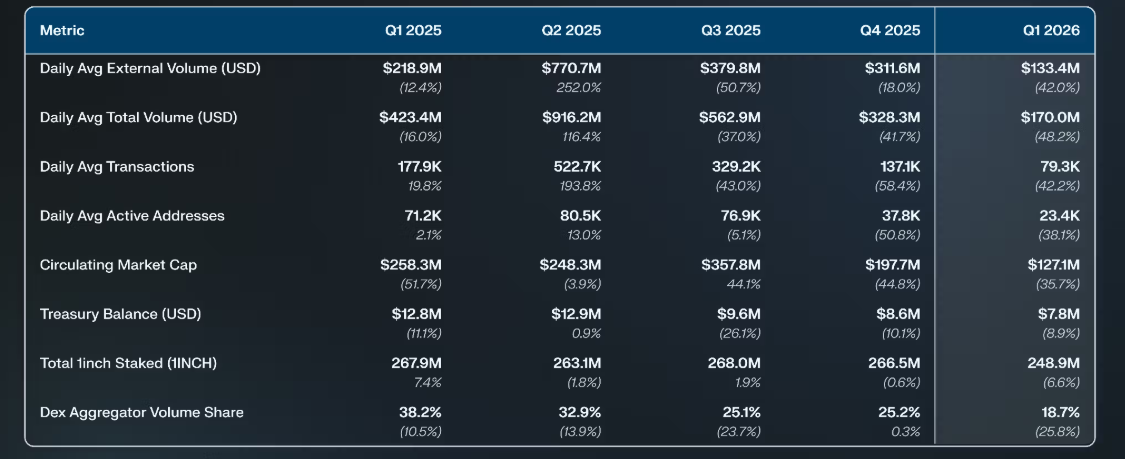The height and width of the screenshot is (459, 1125).
Task: Click the $9.6M value
Action: pos(740,314)
